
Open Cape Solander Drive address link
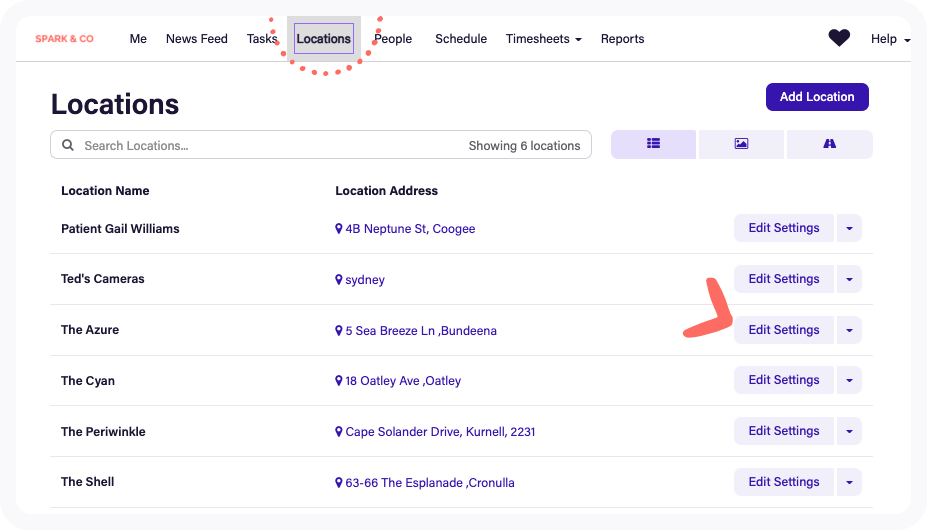440,432
